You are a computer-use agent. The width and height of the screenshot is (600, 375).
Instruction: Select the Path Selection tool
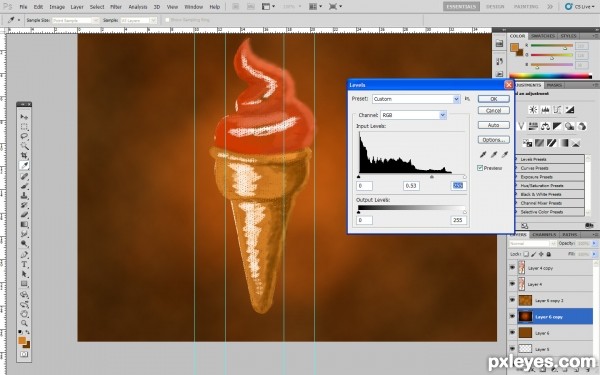click(x=24, y=274)
